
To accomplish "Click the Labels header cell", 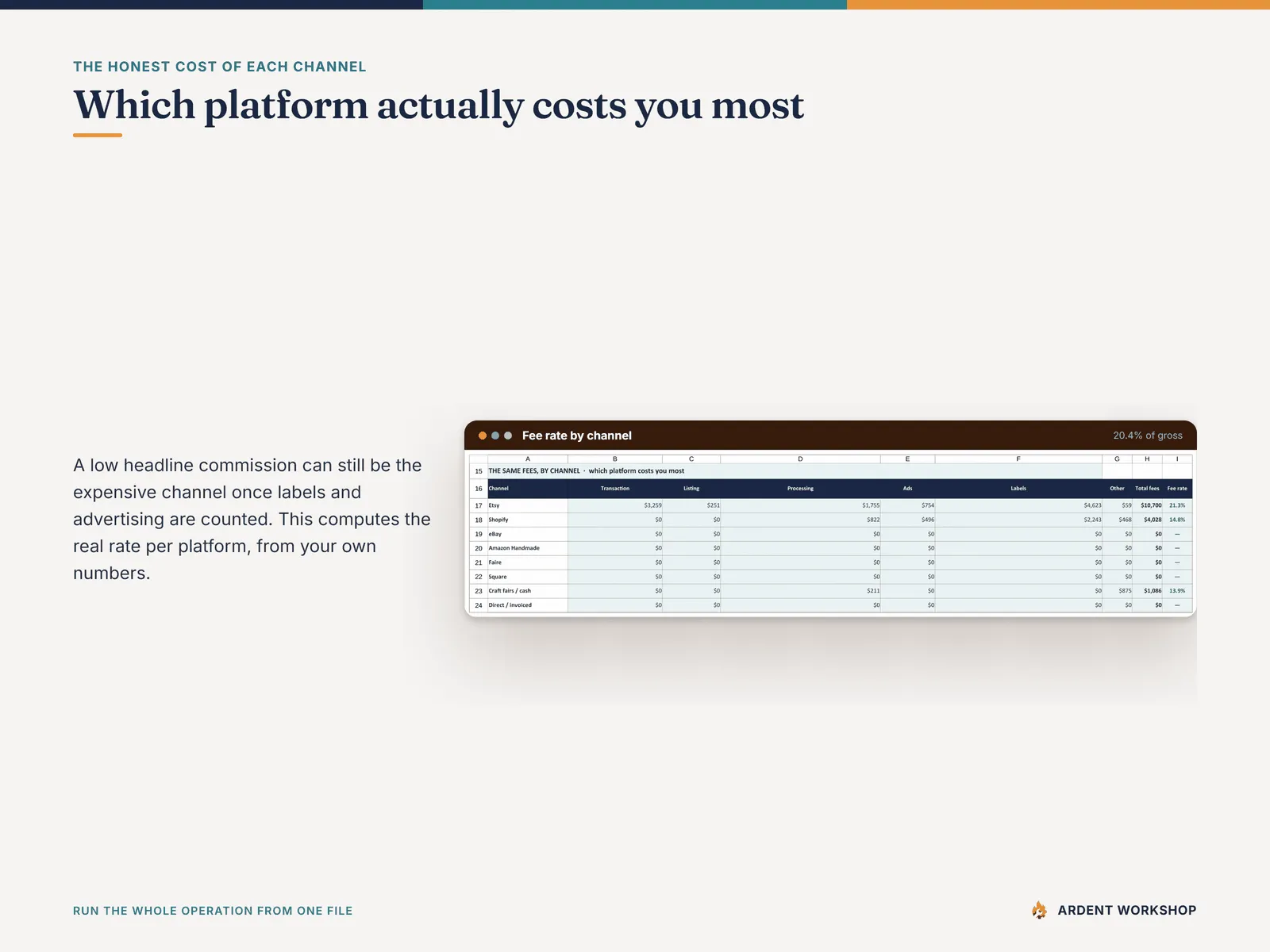I will coord(1018,489).
